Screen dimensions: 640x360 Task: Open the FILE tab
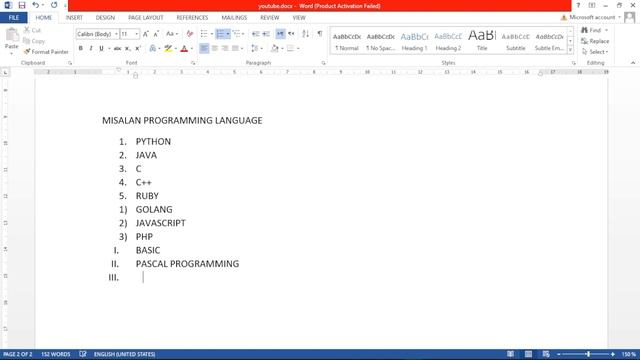(13, 18)
